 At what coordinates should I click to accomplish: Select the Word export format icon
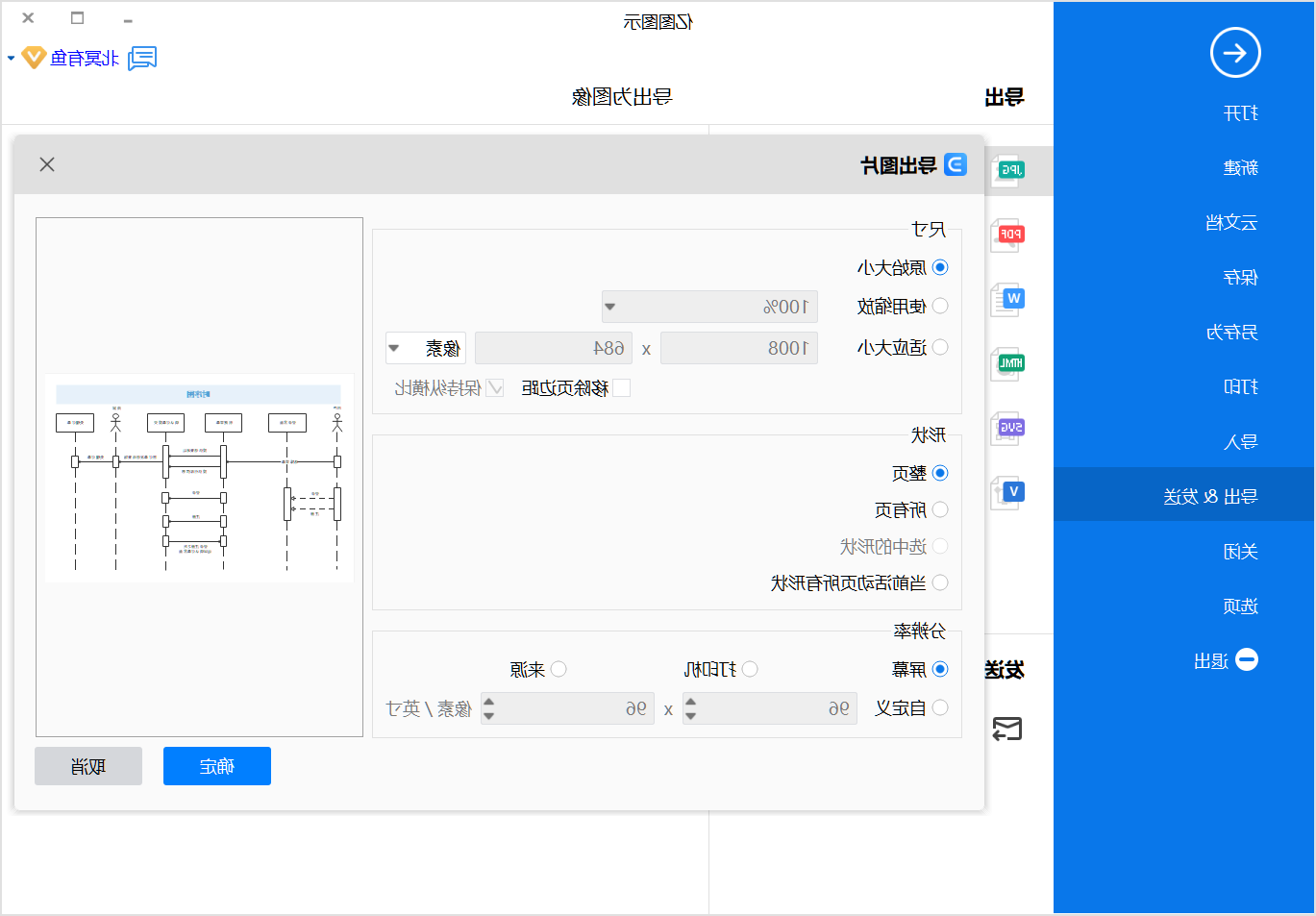[x=1008, y=299]
